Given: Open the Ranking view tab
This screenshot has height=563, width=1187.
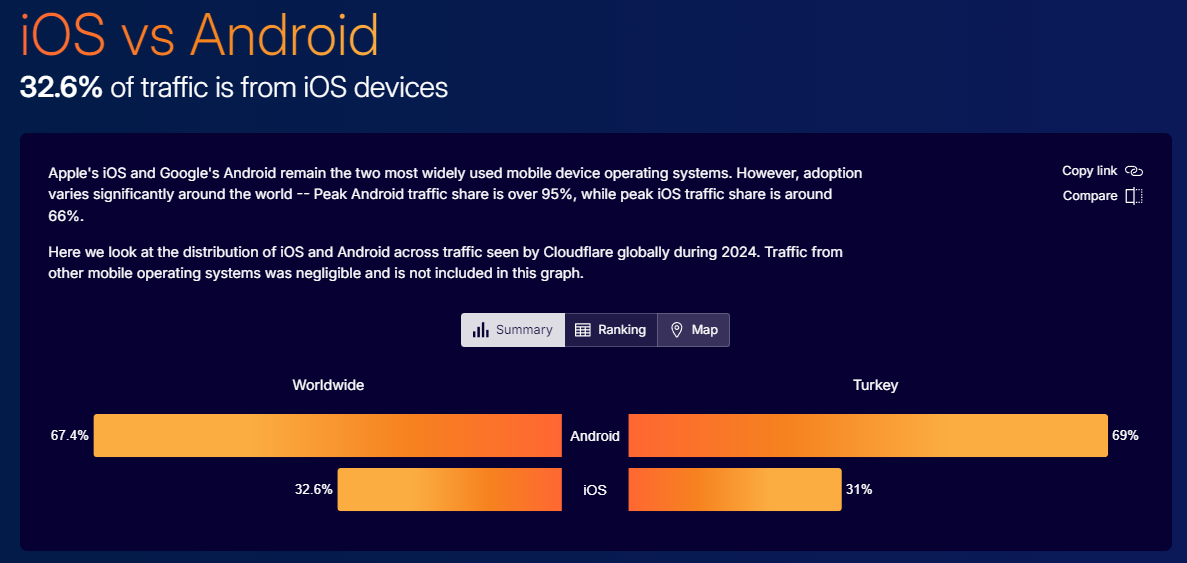Looking at the screenshot, I should click(x=611, y=330).
